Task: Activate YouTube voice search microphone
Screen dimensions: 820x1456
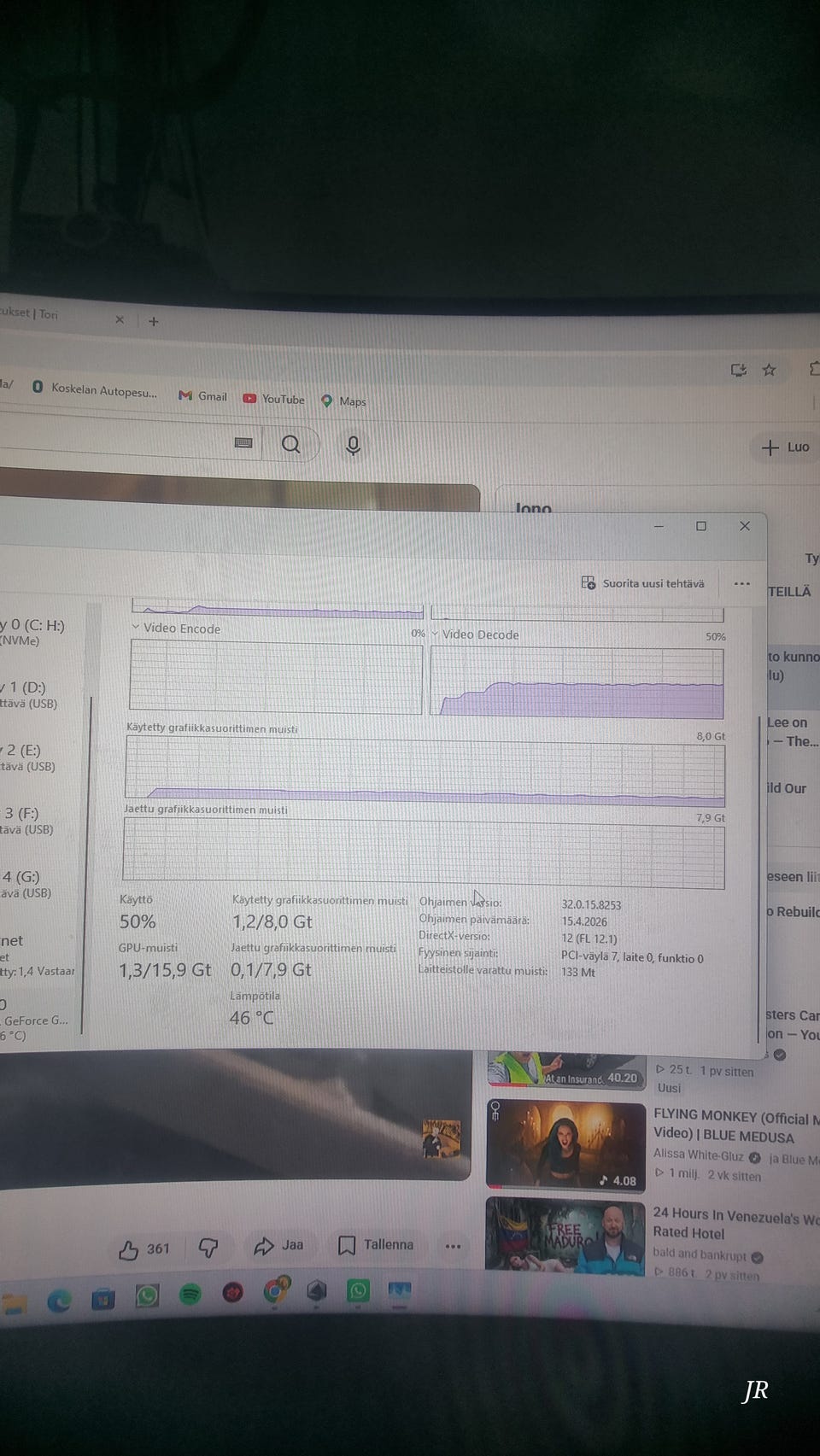Action: 353,445
